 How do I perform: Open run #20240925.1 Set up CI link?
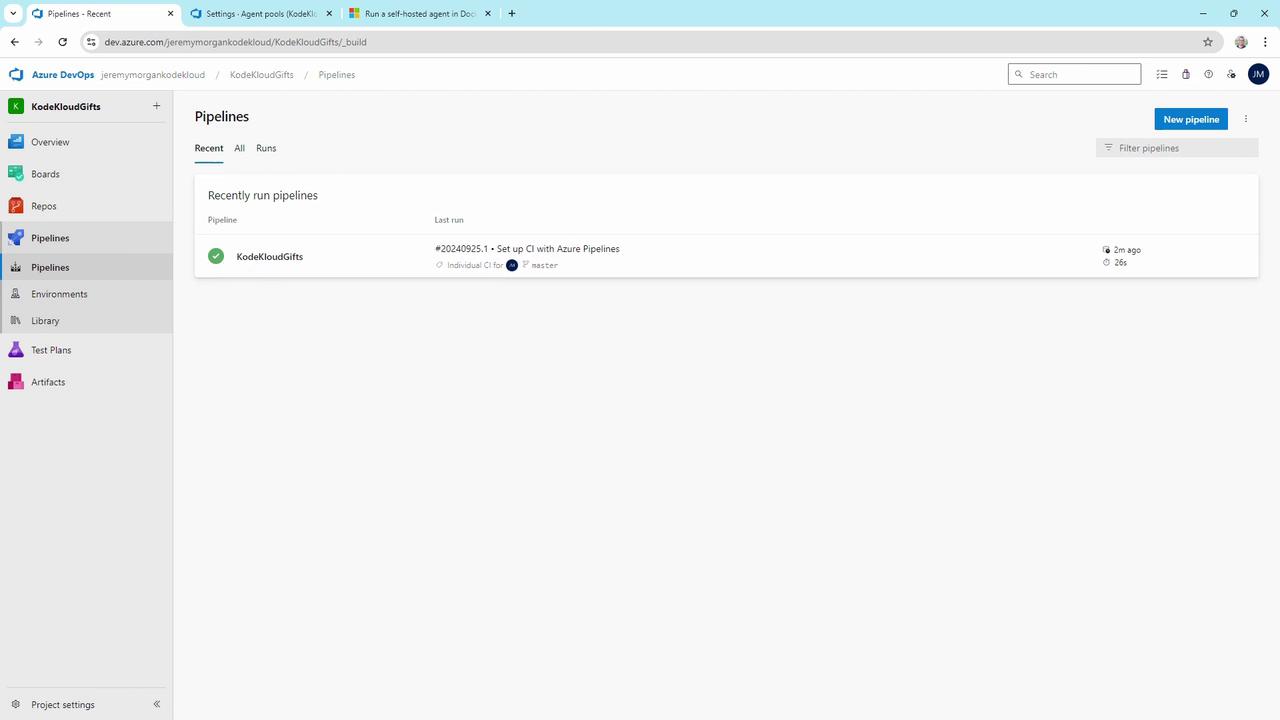[x=527, y=249]
